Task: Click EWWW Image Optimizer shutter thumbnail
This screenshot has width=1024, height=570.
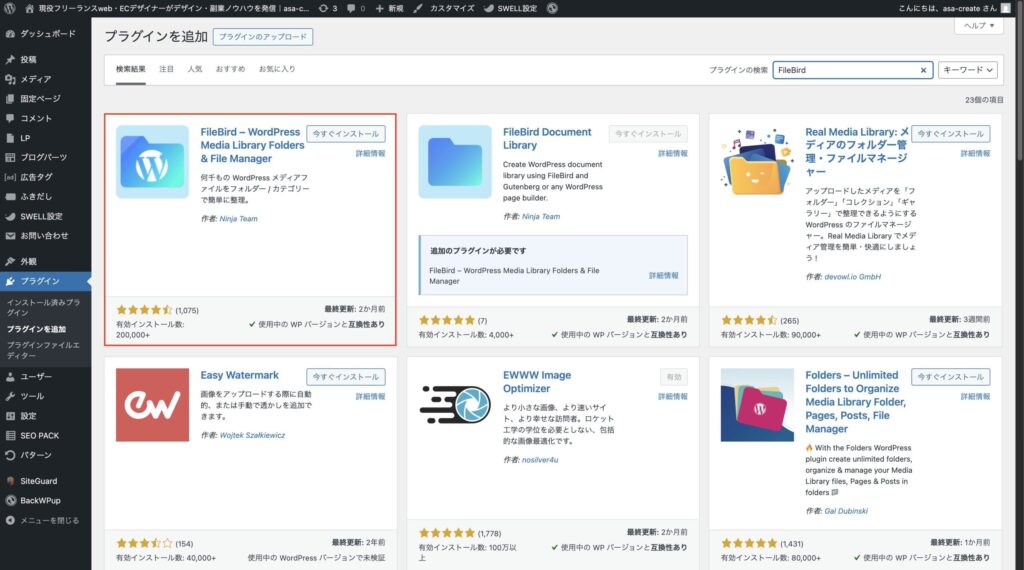Action: click(x=455, y=404)
